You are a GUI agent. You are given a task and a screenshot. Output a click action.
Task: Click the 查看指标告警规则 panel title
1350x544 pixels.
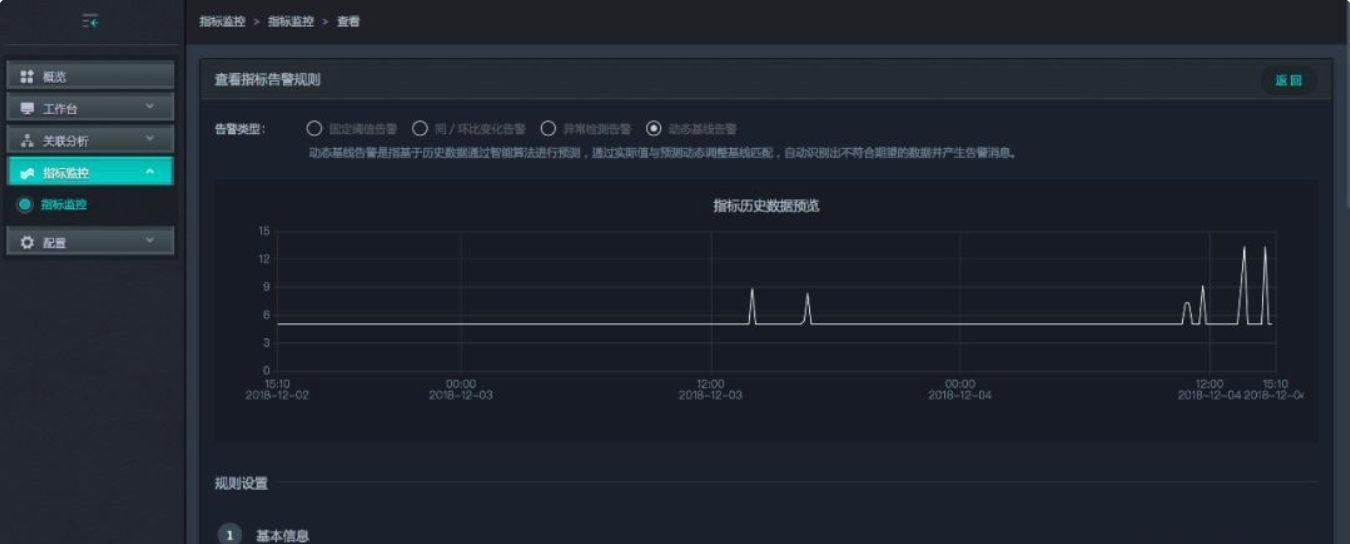click(267, 80)
